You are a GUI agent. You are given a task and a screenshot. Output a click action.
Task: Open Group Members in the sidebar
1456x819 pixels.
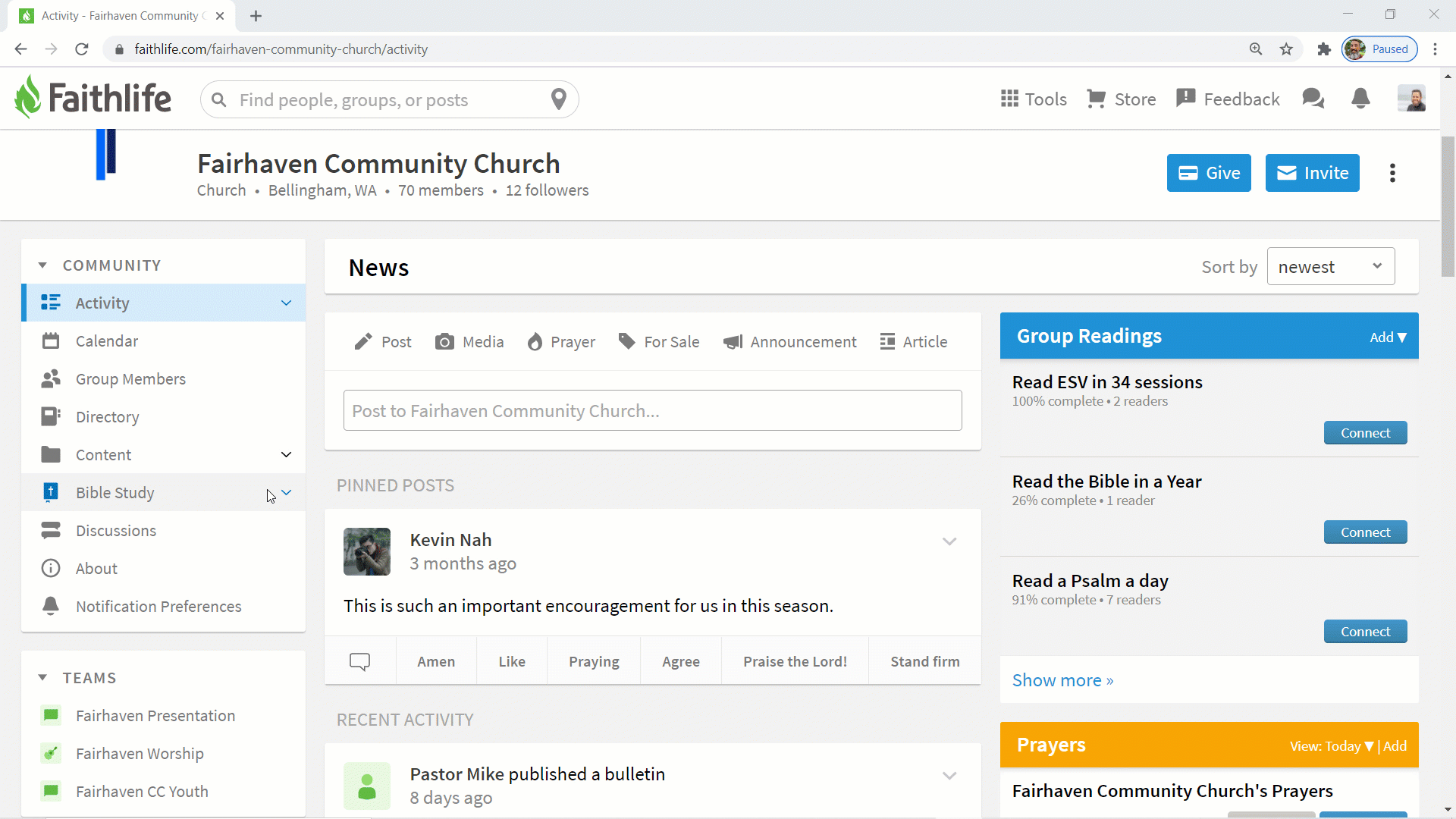(163, 379)
